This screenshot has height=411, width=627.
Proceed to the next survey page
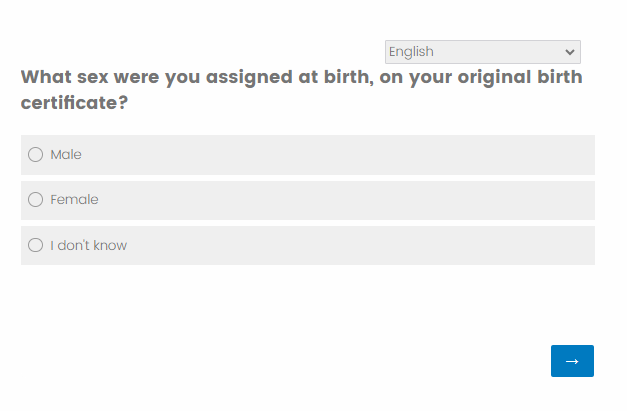click(572, 361)
